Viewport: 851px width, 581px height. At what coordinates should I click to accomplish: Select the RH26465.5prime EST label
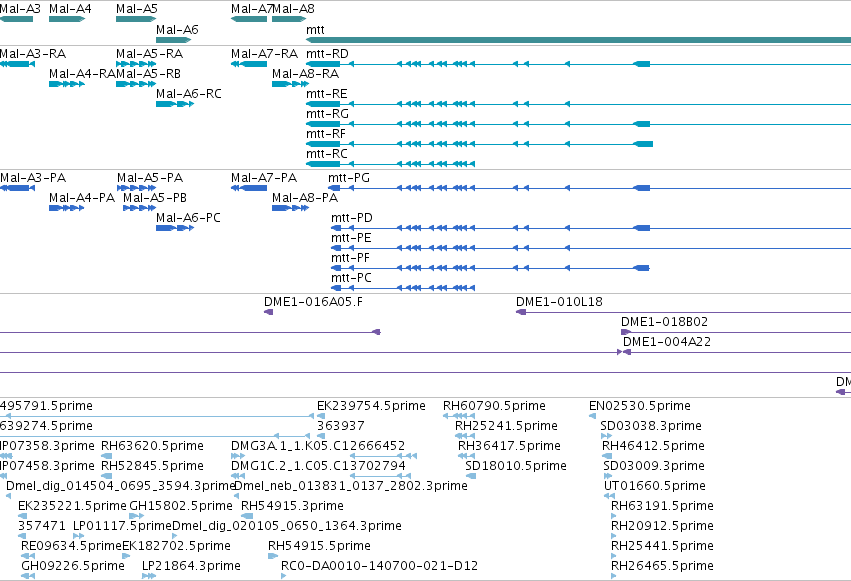[x=662, y=566]
